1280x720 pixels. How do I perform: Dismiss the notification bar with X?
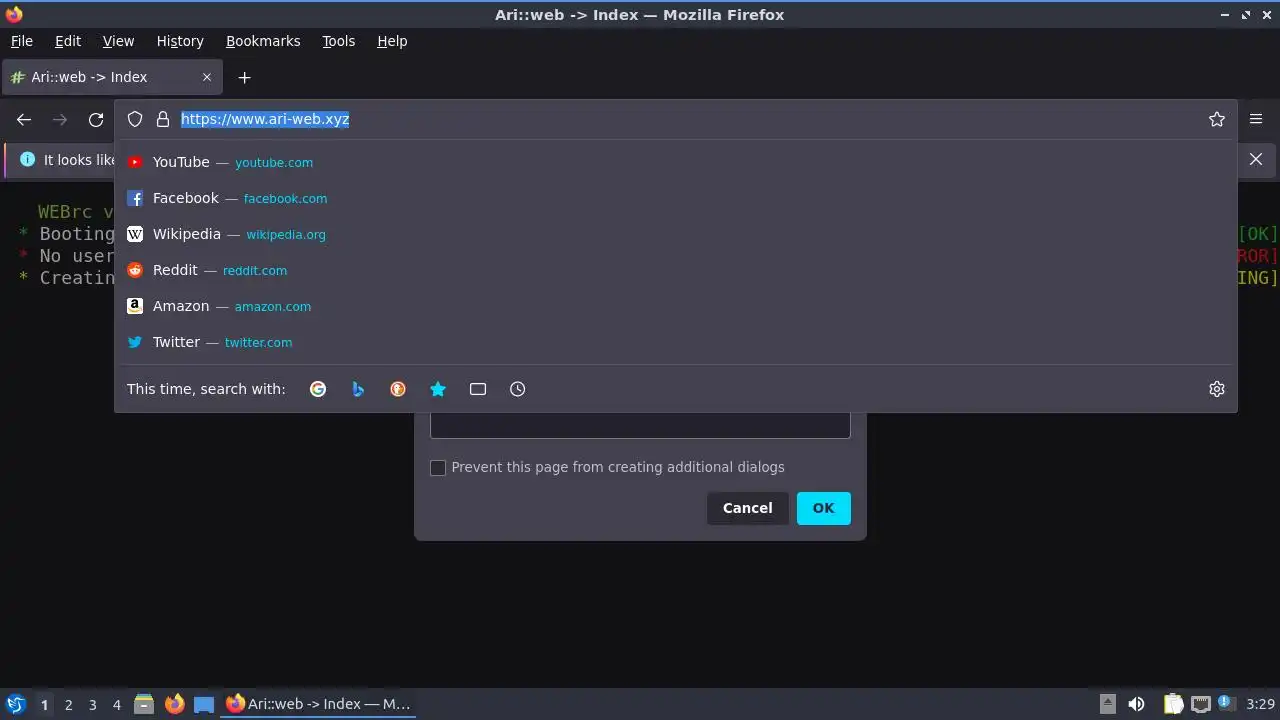click(1256, 159)
